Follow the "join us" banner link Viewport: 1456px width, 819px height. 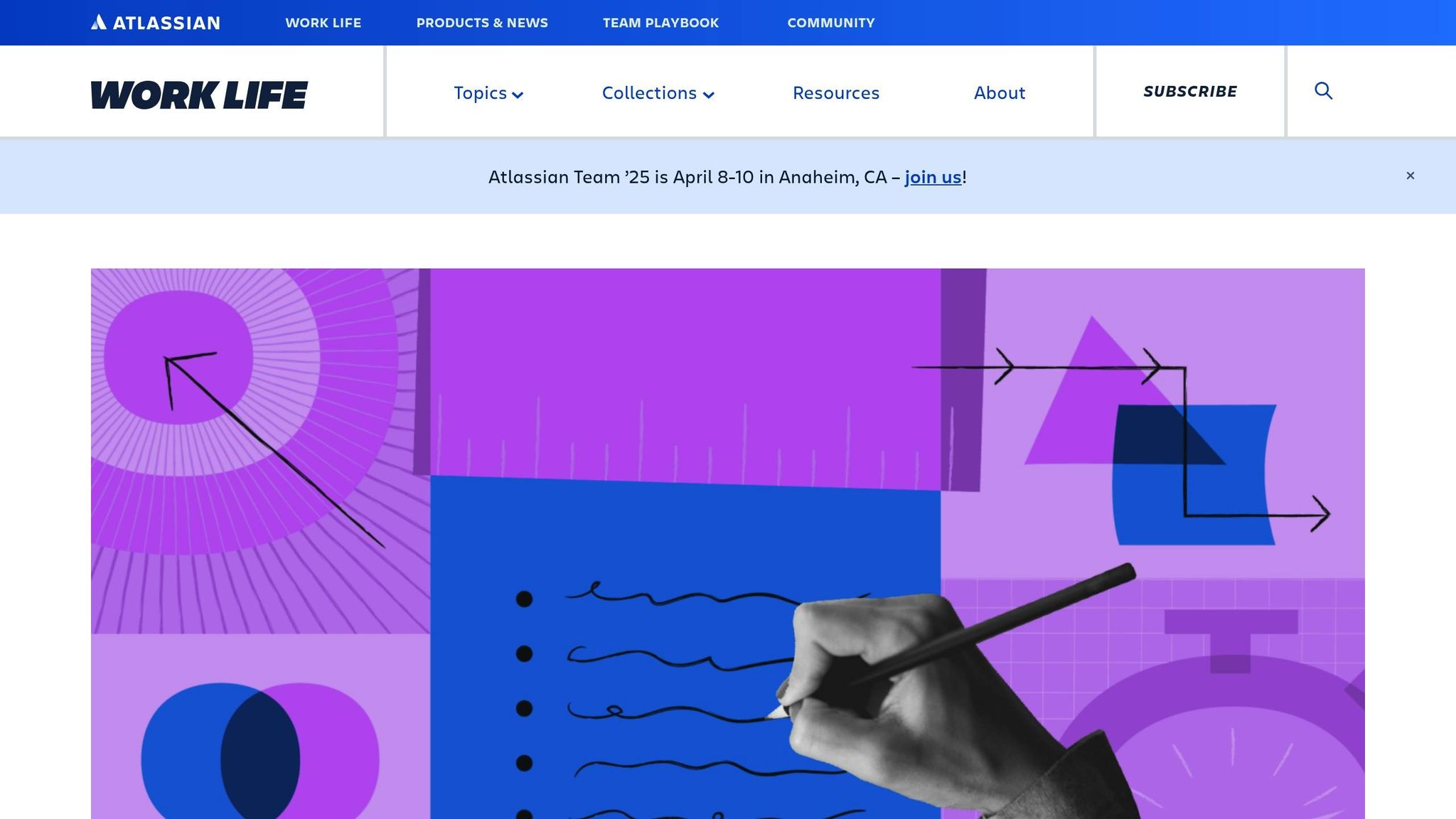tap(932, 177)
